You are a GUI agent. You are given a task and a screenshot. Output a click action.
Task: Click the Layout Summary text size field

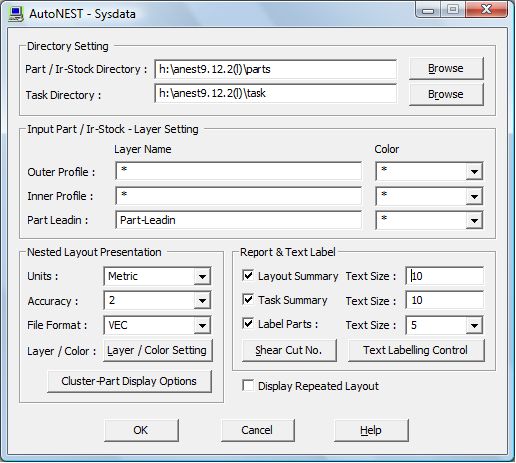pos(444,276)
